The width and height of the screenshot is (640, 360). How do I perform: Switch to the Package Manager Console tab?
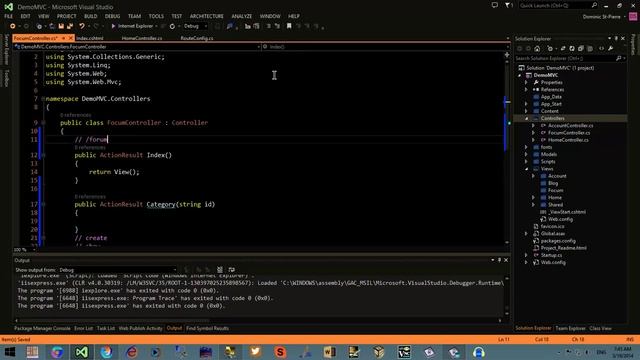tap(42, 329)
